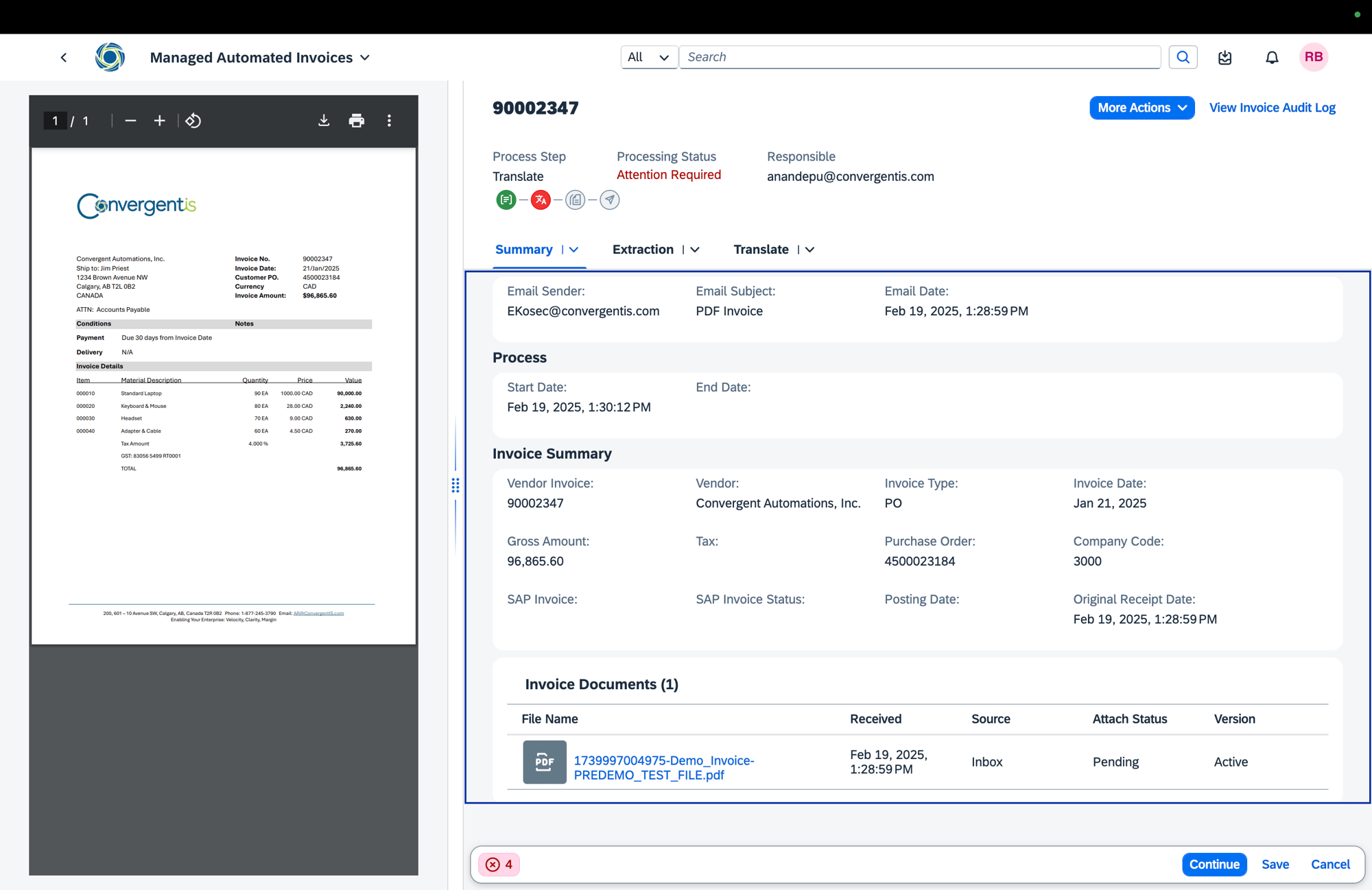Click the panel splitter grip handle
1372x890 pixels.
click(x=456, y=485)
